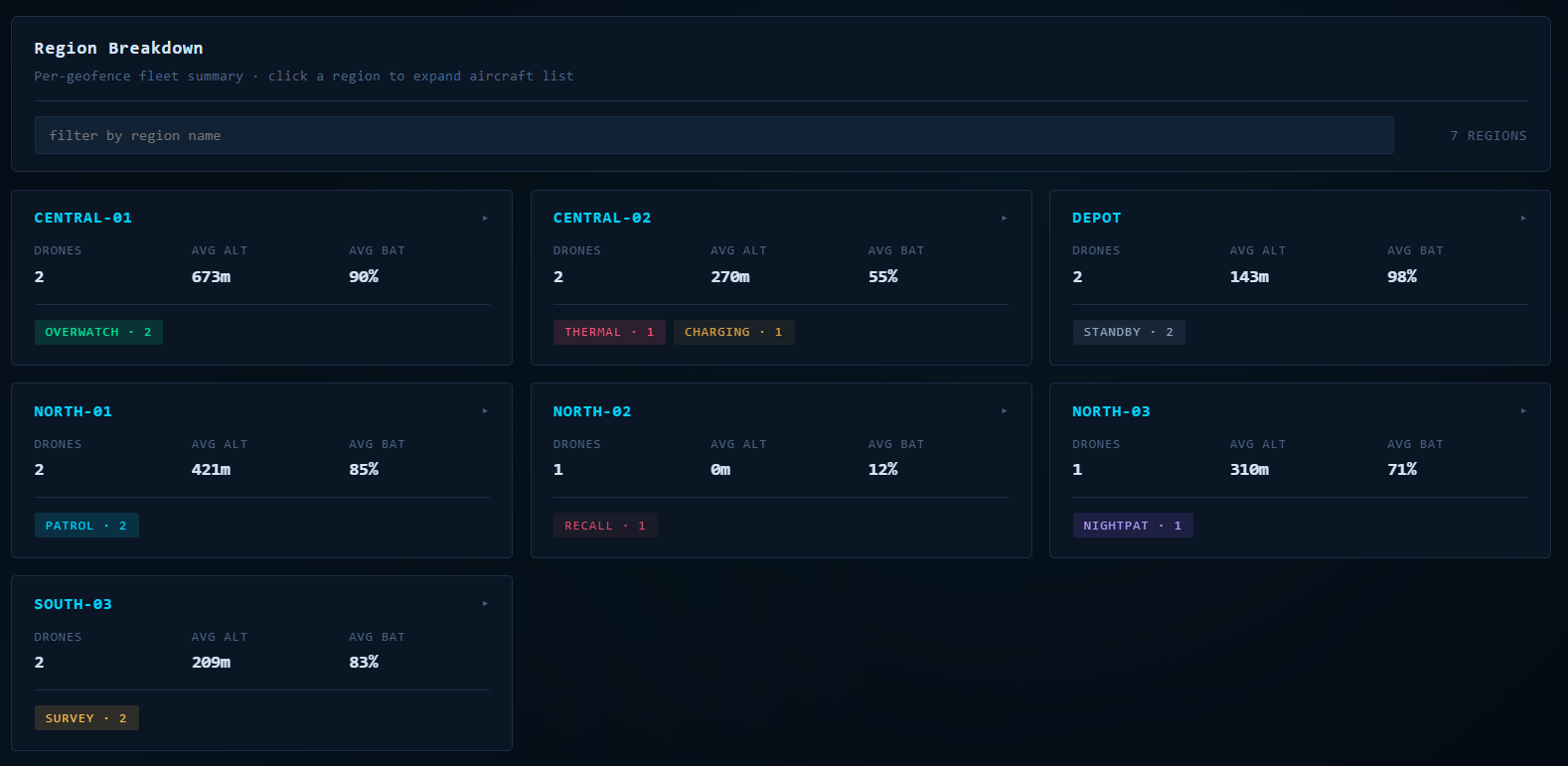Click the 7 REGIONS counter
1568x766 pixels.
tap(1489, 135)
